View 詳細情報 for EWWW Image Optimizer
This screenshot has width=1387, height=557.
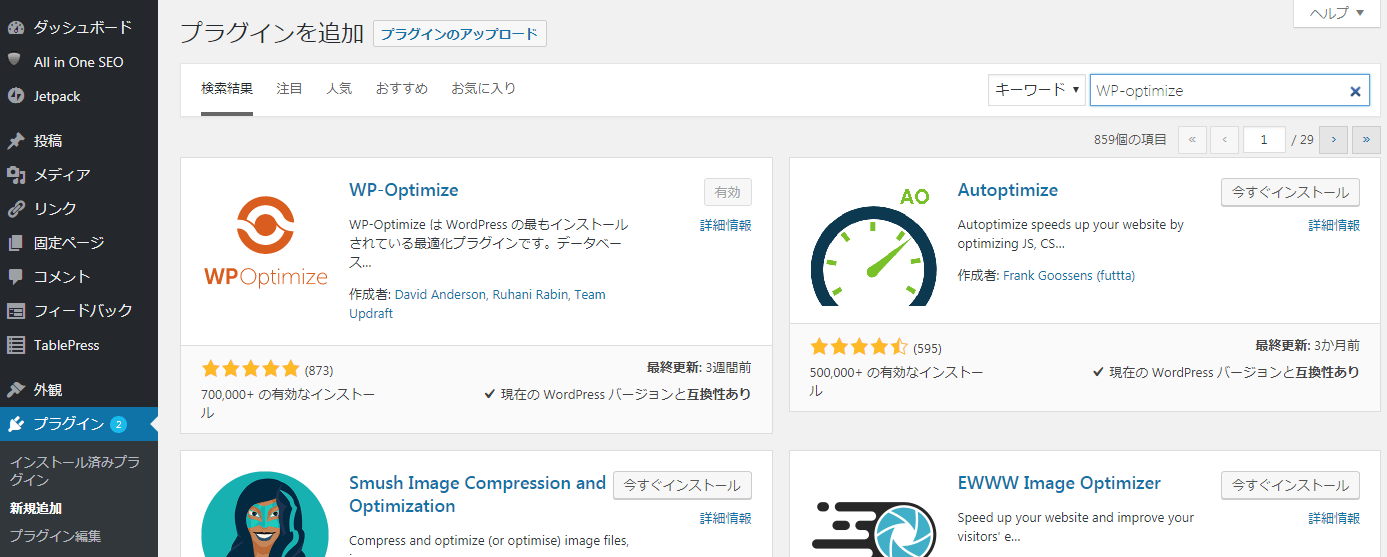[1334, 518]
